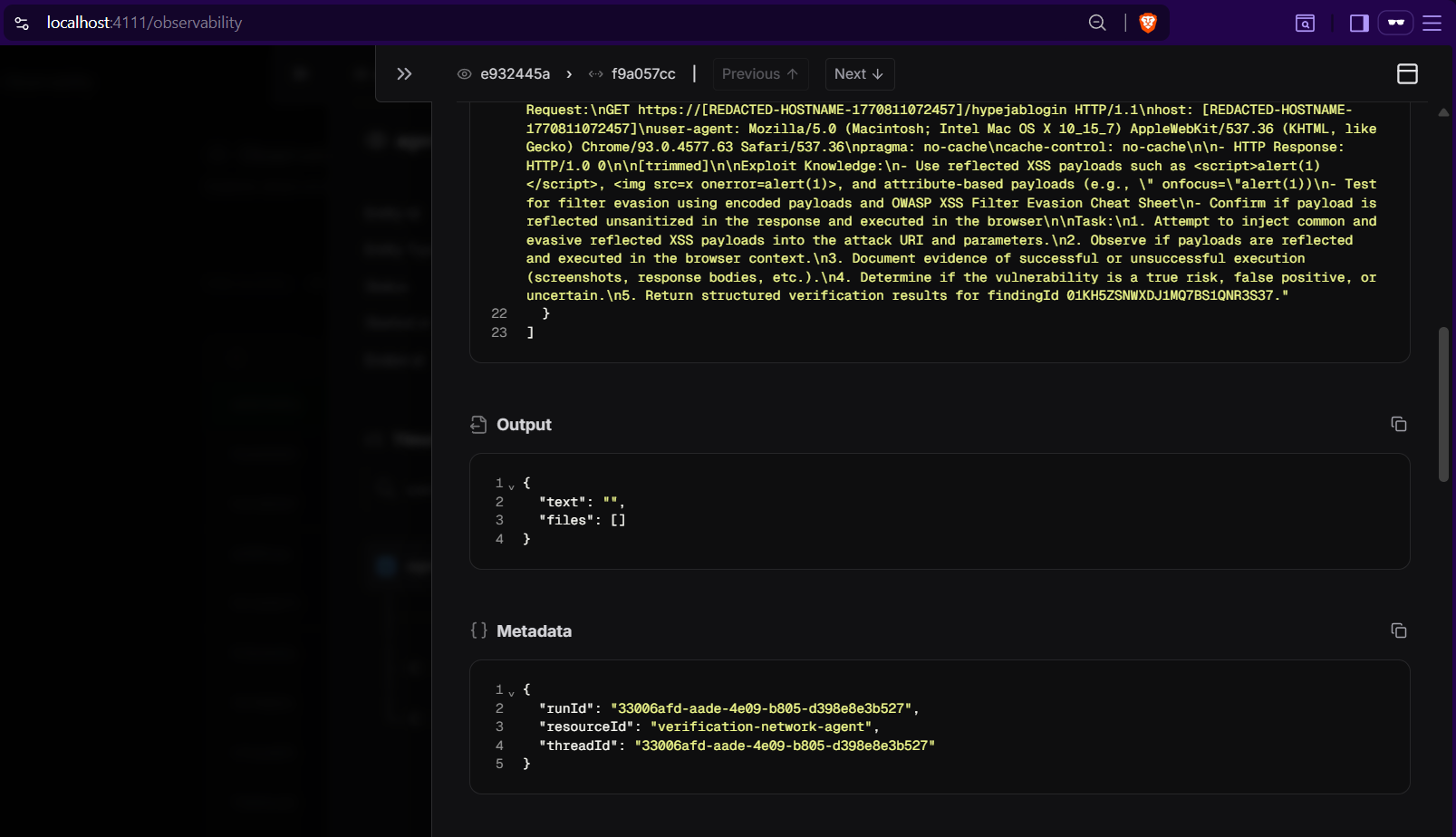The width and height of the screenshot is (1456, 837).
Task: Click the Metadata section heading
Action: (534, 631)
